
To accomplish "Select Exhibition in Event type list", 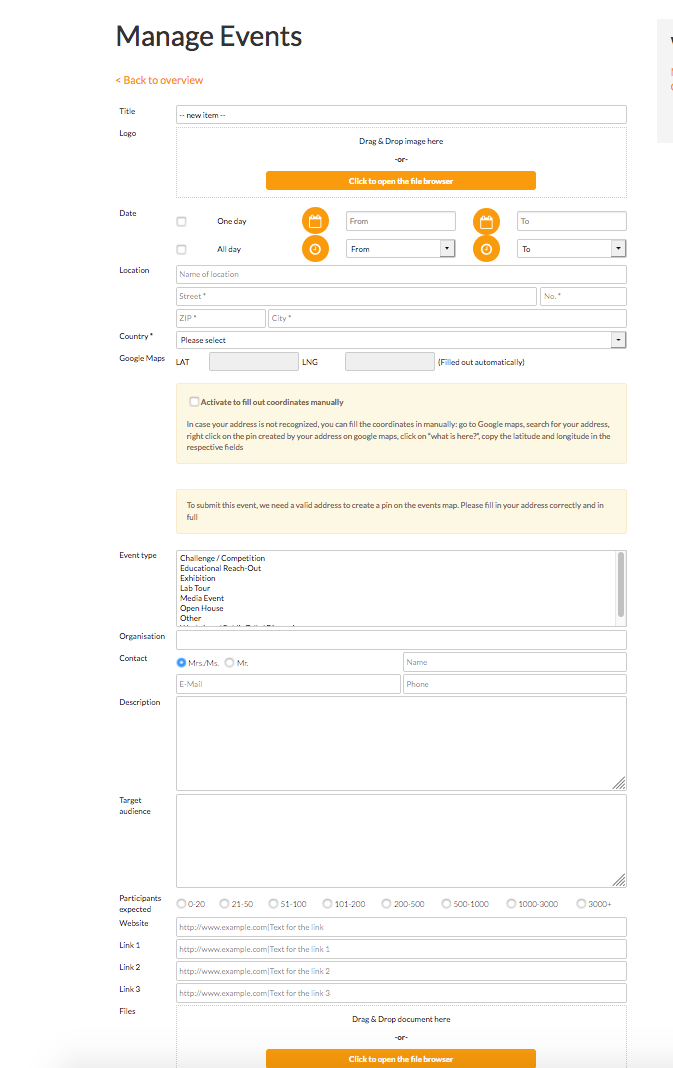I will pos(198,578).
